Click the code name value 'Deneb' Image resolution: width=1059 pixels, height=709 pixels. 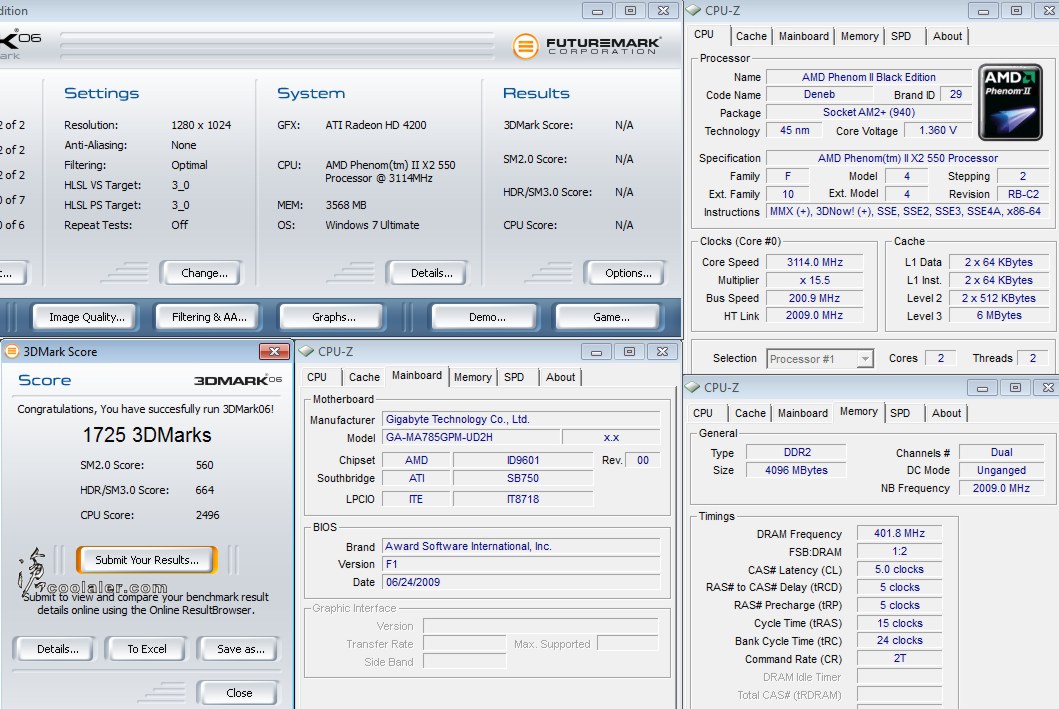point(819,95)
